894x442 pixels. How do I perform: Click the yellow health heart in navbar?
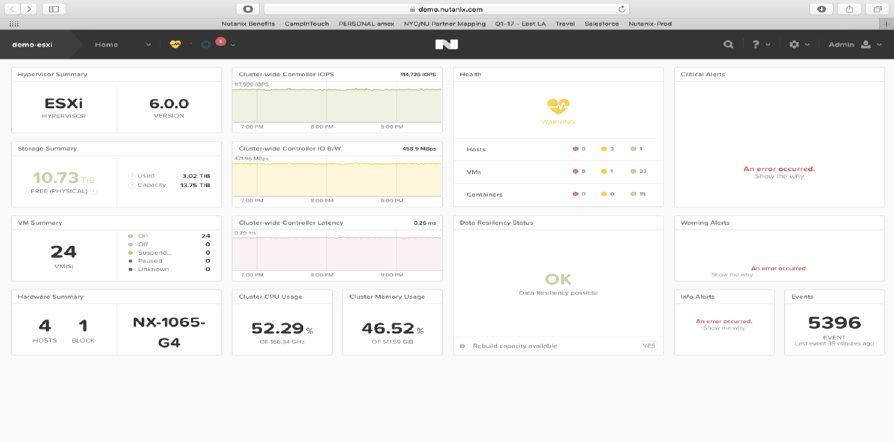click(175, 44)
